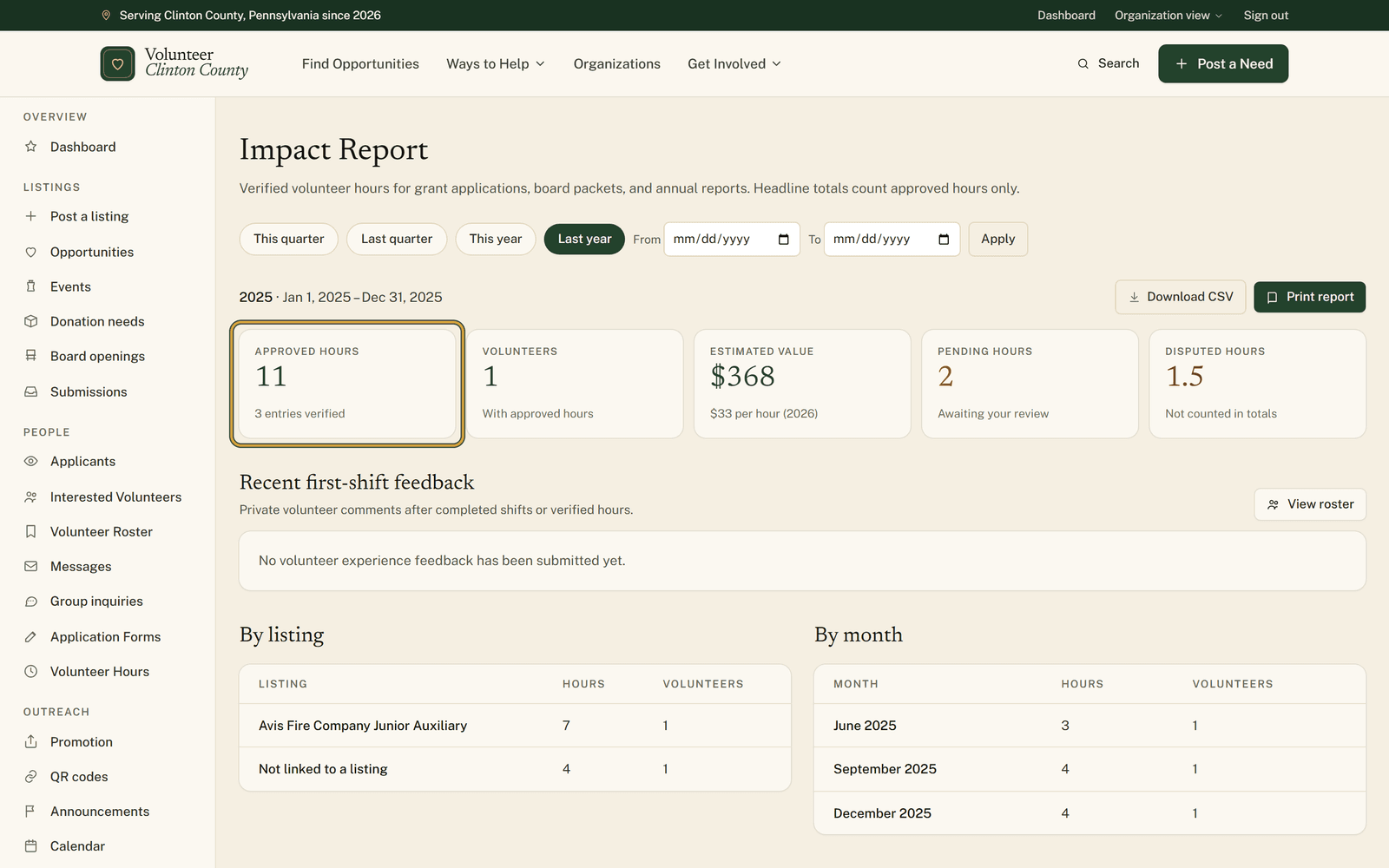Click the To date input field

coord(892,239)
